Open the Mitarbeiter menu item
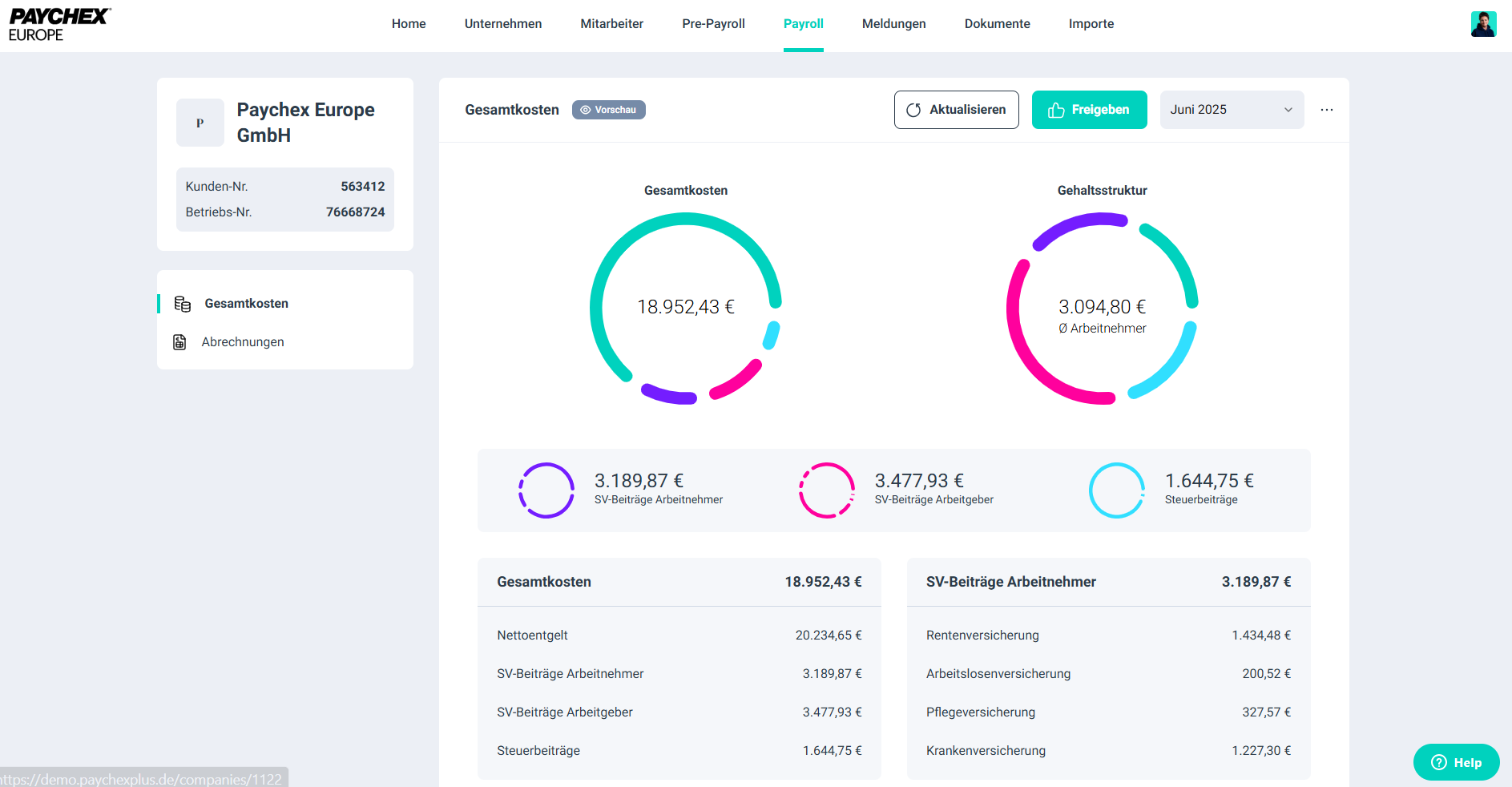 click(611, 24)
